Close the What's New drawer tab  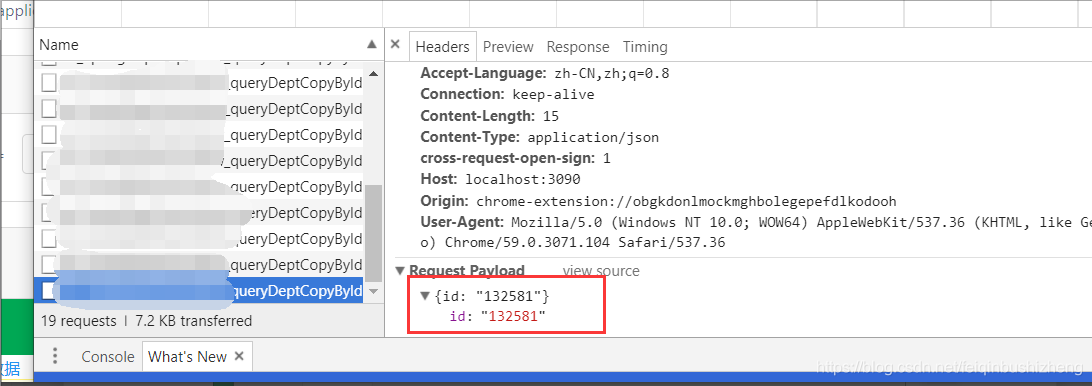239,356
